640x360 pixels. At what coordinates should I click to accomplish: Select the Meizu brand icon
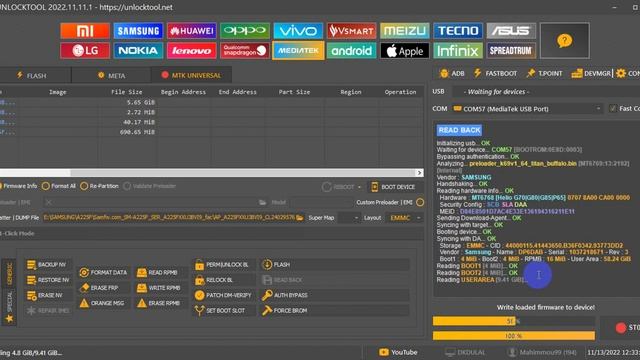coord(404,31)
